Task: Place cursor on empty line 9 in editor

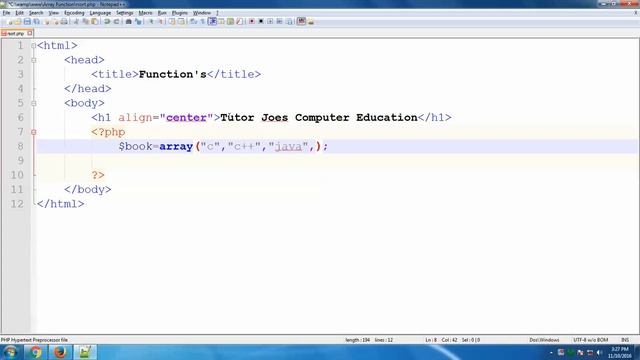Action: (x=337, y=161)
